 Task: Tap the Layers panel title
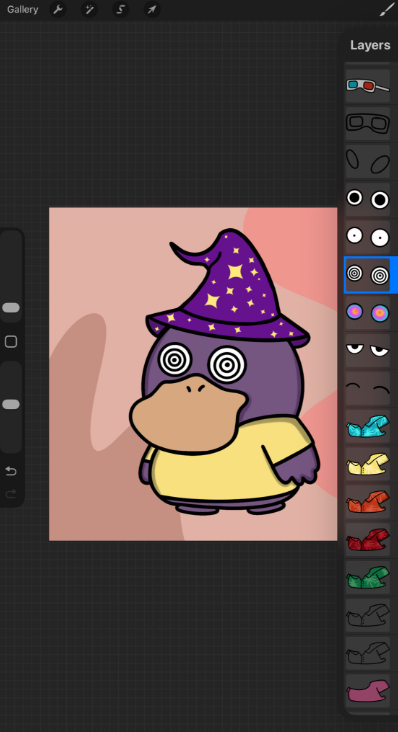(x=370, y=45)
